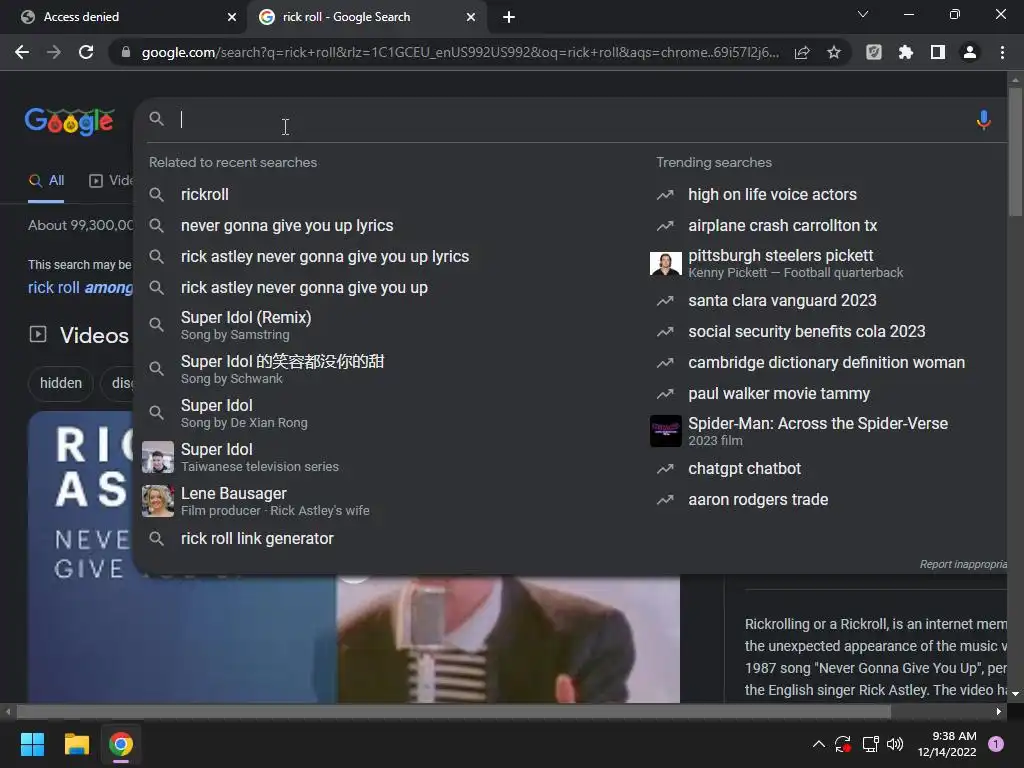1024x768 pixels.
Task: Click the vertical page scrollbar
Action: click(1015, 152)
